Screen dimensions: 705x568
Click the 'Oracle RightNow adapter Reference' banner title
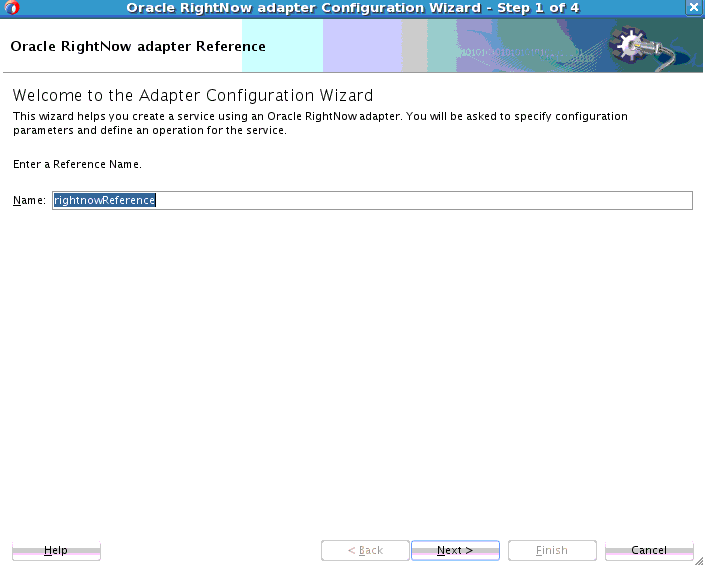[138, 46]
